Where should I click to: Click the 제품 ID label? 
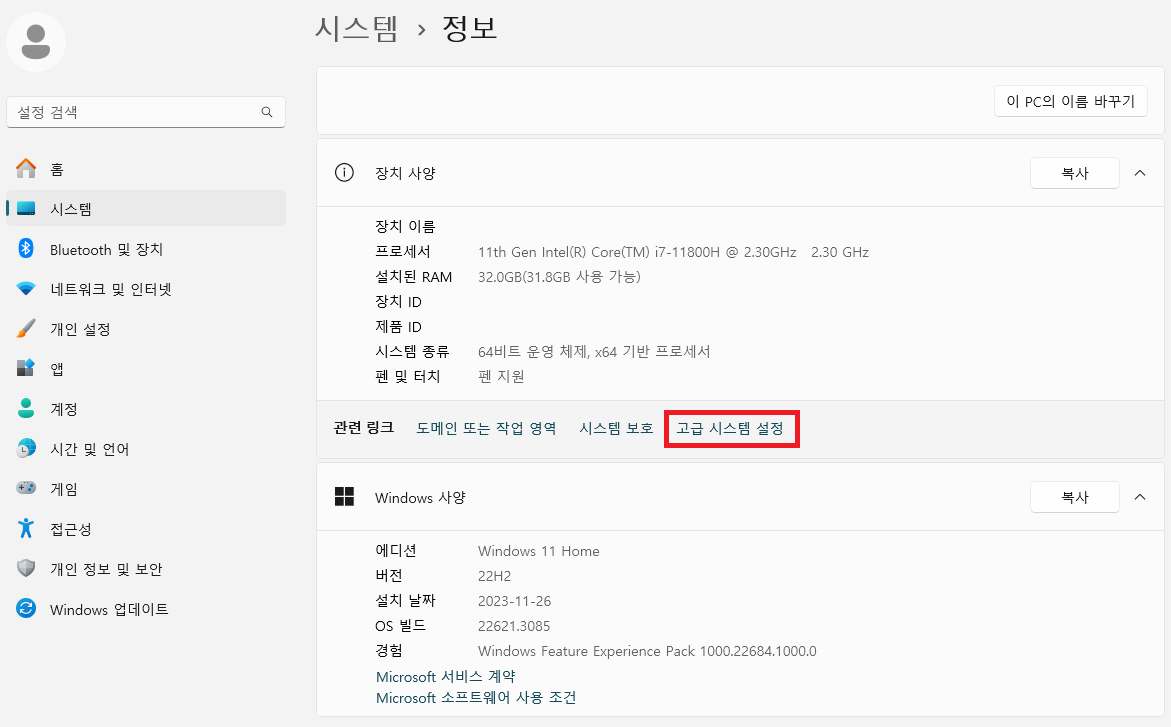(398, 327)
